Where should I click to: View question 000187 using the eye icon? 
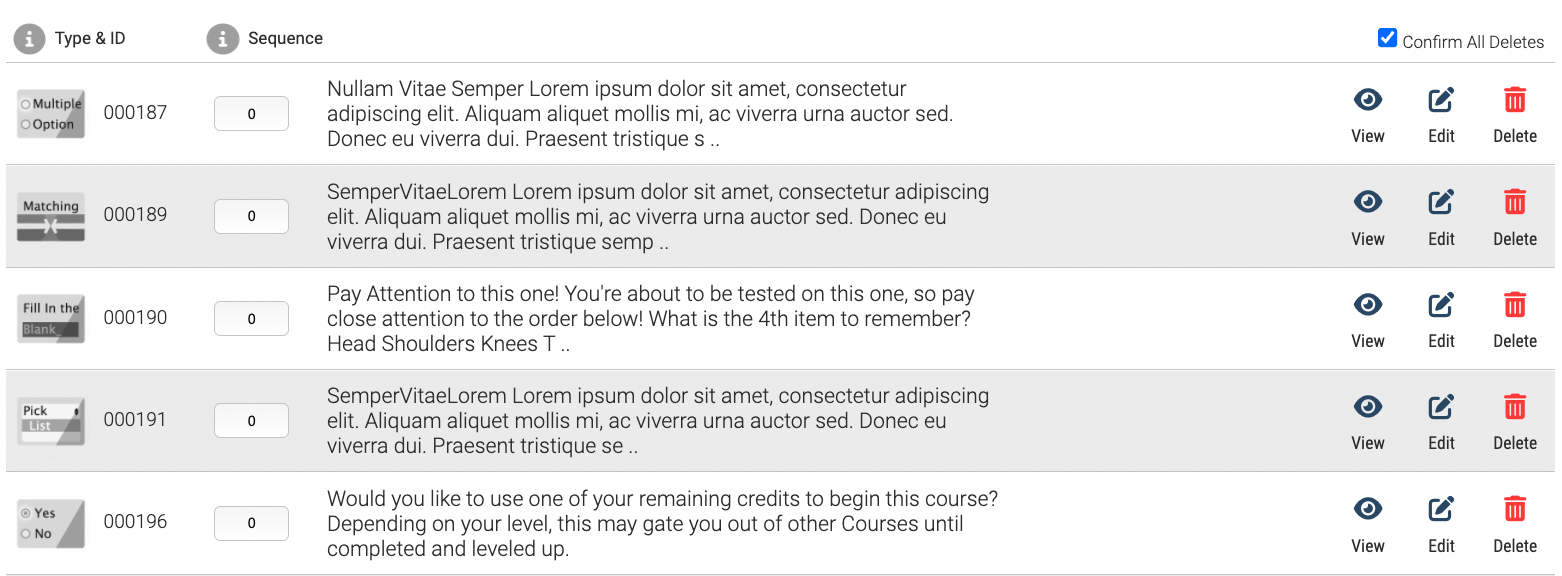point(1367,100)
